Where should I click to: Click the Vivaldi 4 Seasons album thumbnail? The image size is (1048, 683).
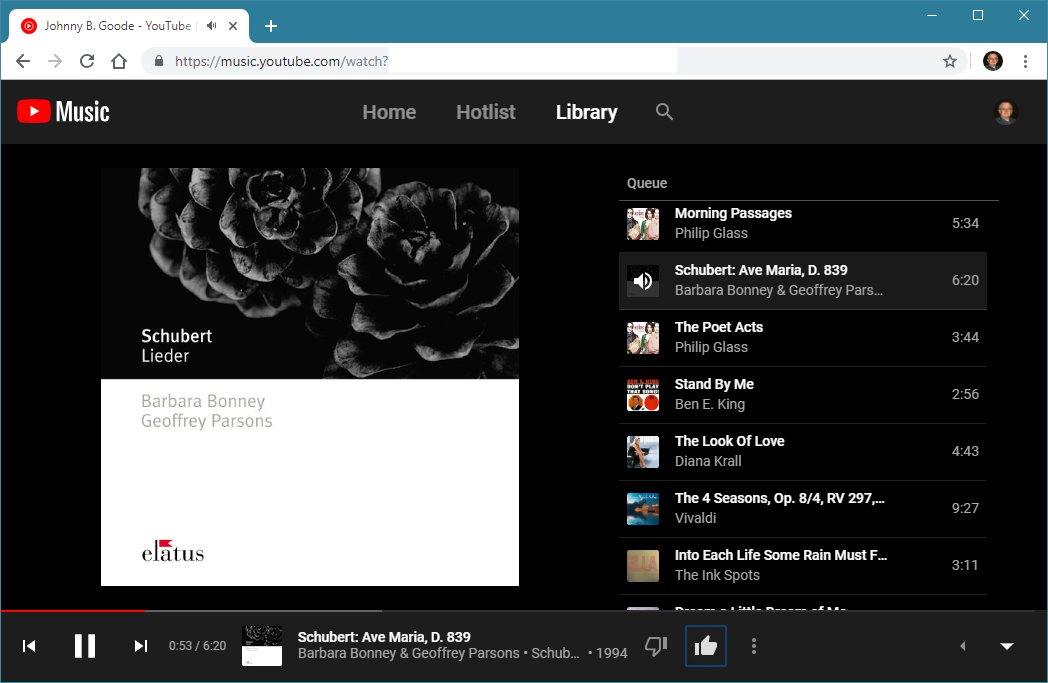point(643,509)
